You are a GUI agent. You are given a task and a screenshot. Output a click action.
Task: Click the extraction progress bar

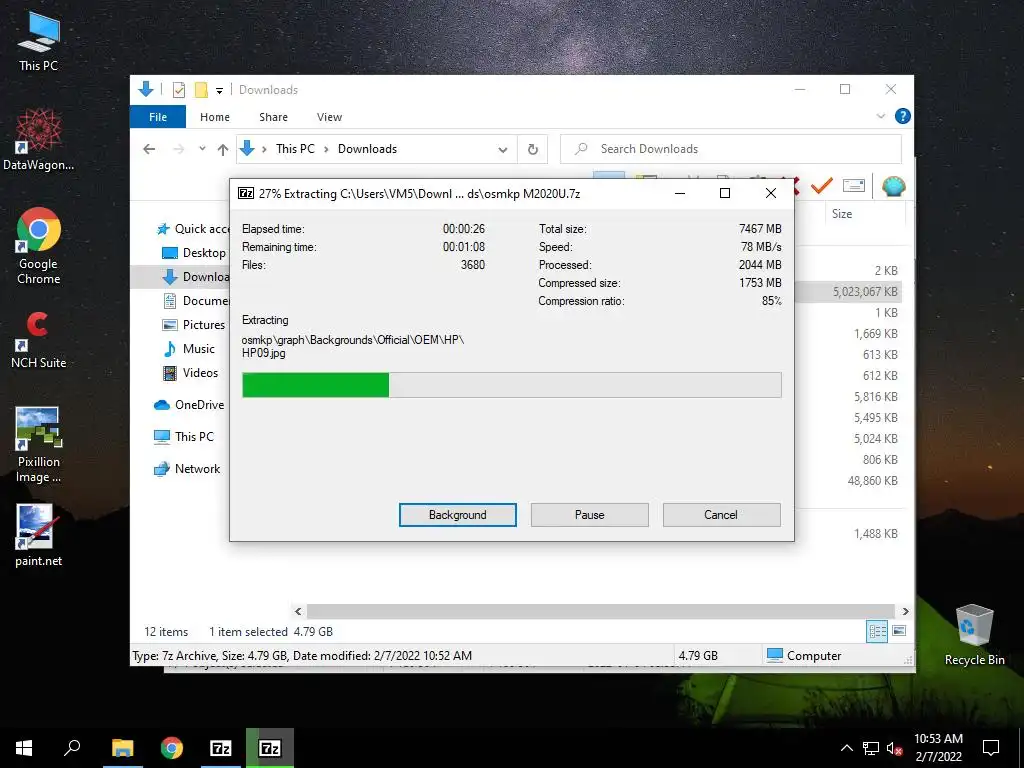click(512, 385)
